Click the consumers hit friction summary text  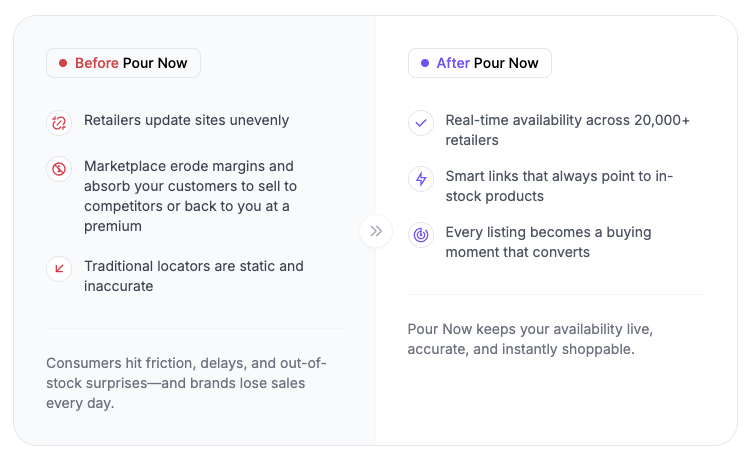point(186,382)
